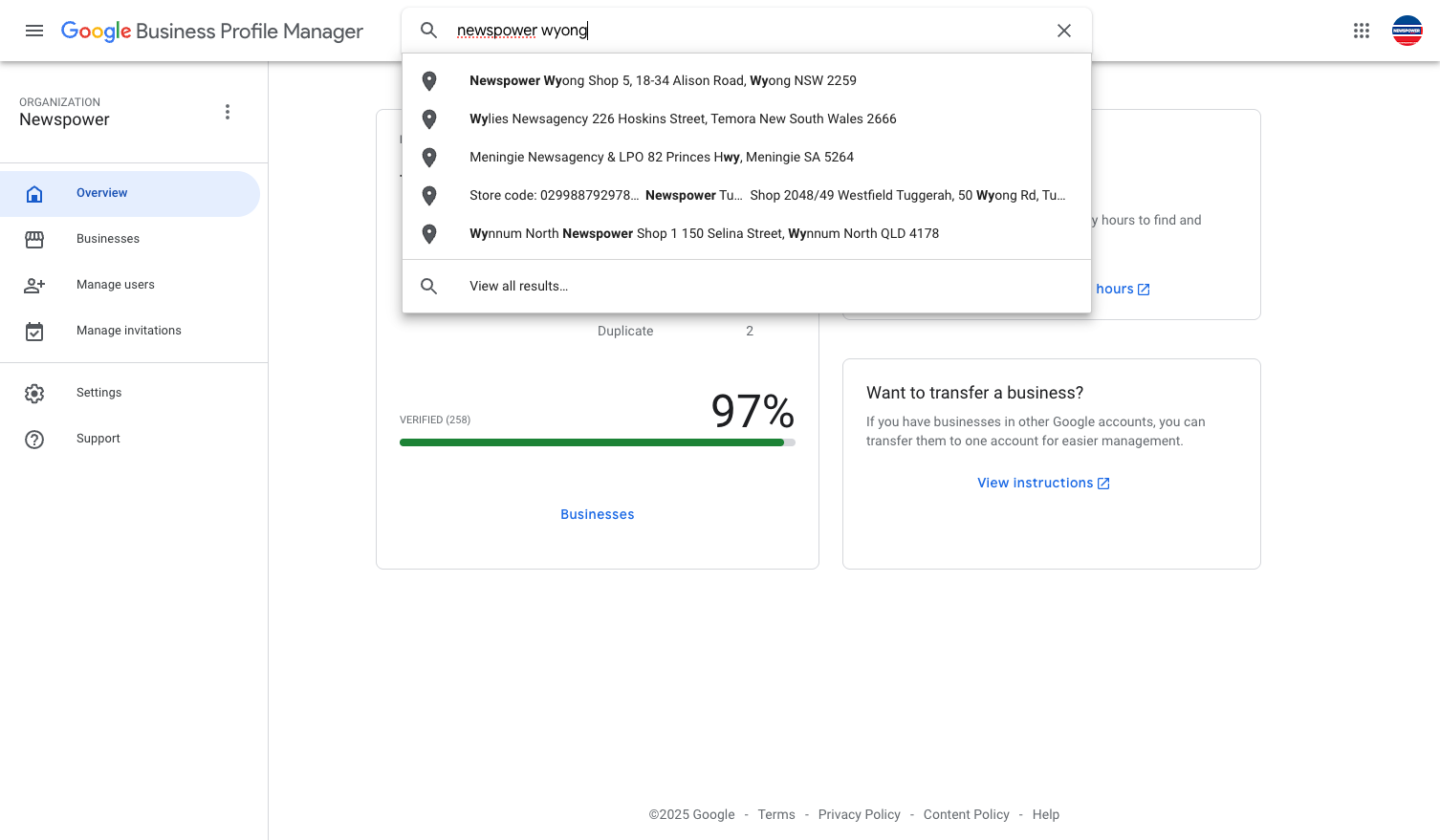The image size is (1440, 840).
Task: Select Wynnum North Newspower suggestion
Action: (747, 234)
